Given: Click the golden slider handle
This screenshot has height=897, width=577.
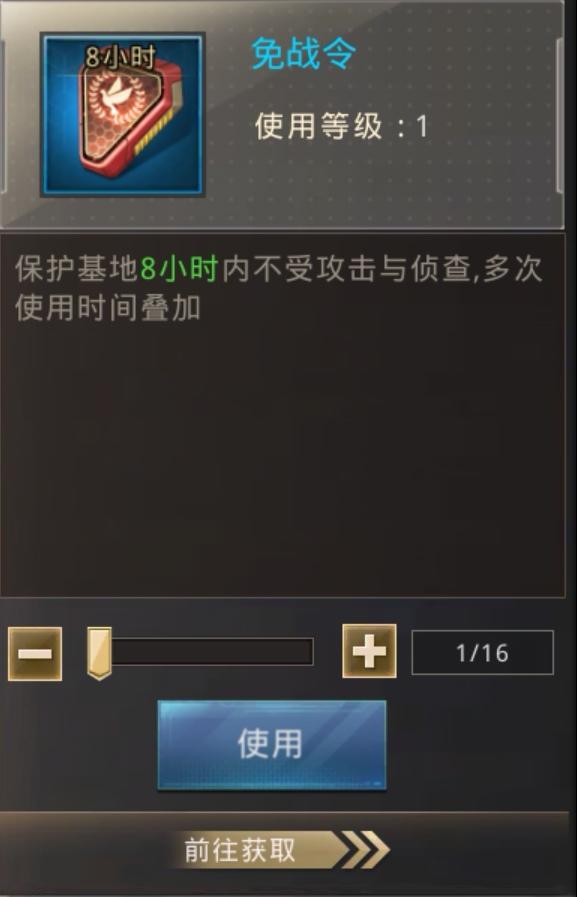Looking at the screenshot, I should [99, 653].
